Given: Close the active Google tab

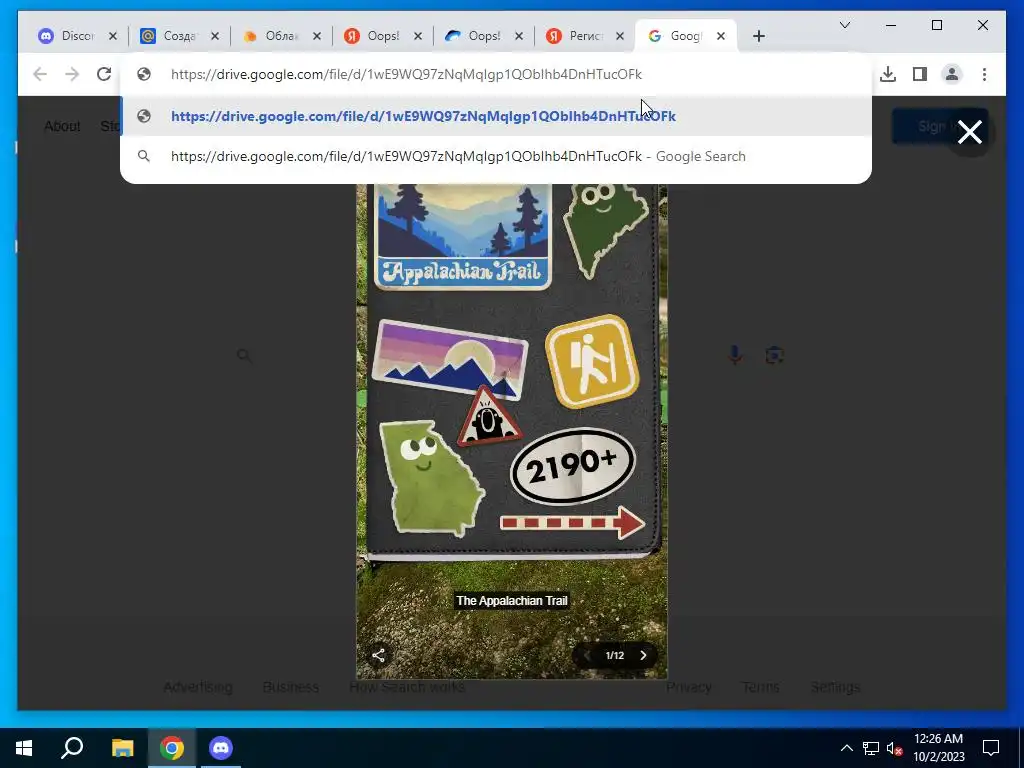Looking at the screenshot, I should pyautogui.click(x=721, y=36).
